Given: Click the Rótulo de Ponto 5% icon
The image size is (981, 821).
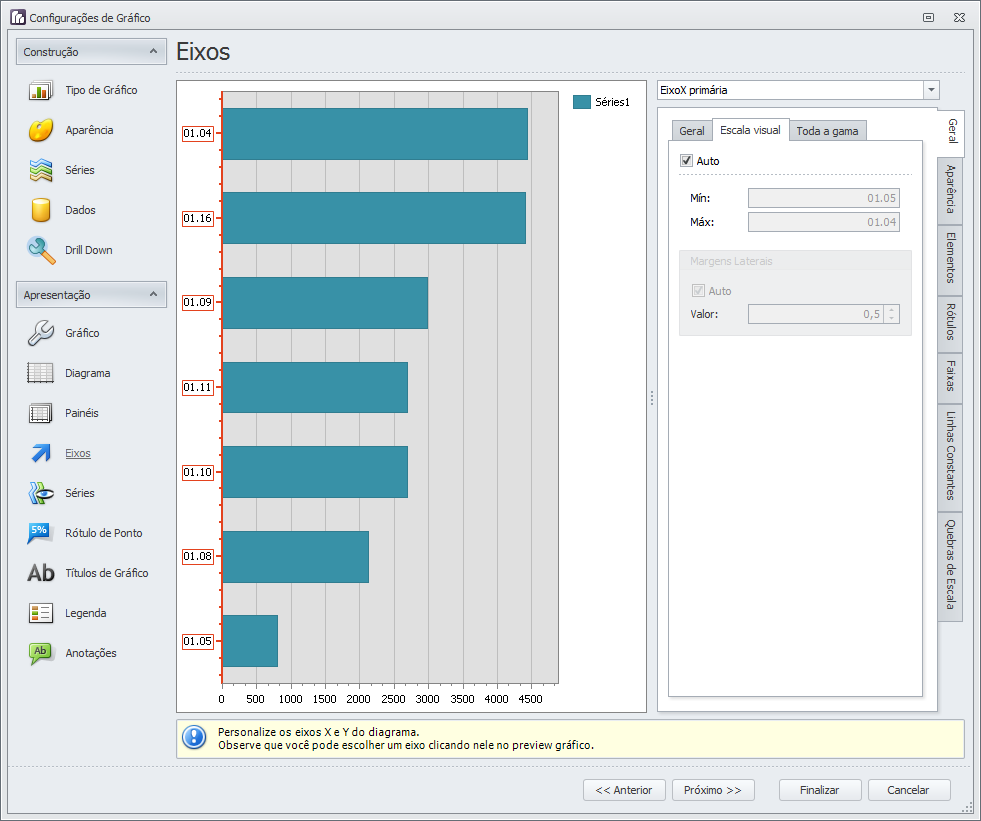Looking at the screenshot, I should [41, 533].
